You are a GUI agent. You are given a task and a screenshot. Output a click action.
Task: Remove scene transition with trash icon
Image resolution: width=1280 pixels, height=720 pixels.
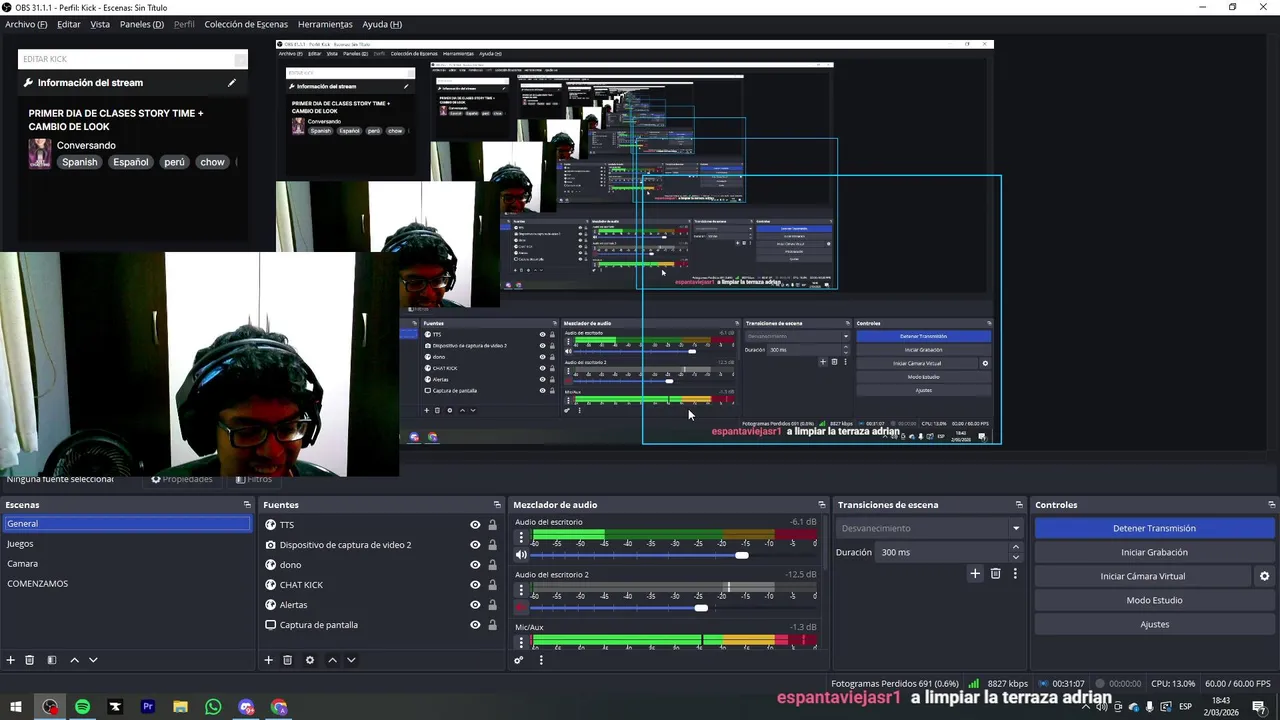pyautogui.click(x=995, y=574)
